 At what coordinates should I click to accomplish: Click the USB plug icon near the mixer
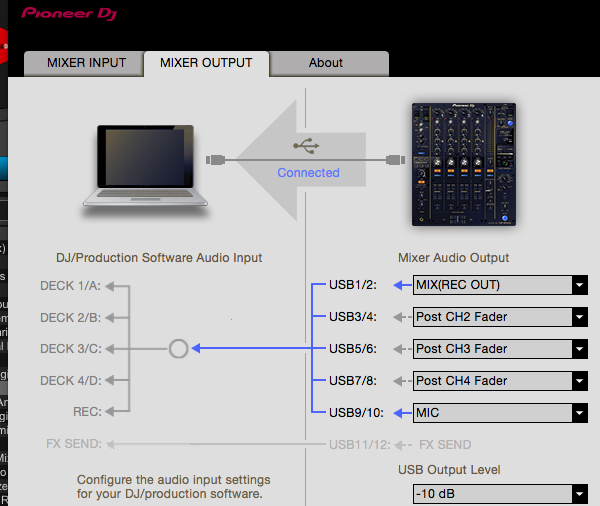(x=395, y=160)
